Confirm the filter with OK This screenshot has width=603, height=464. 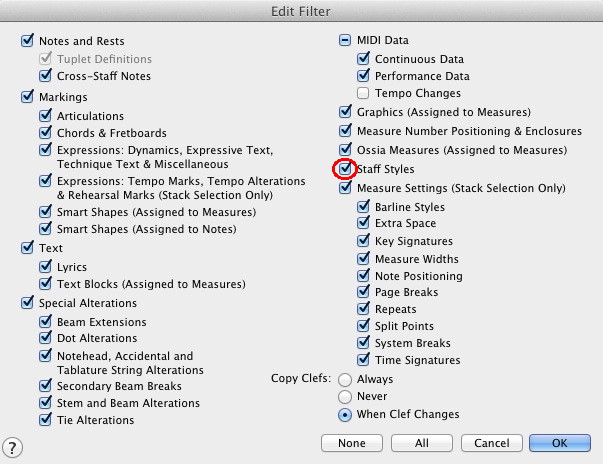(559, 443)
